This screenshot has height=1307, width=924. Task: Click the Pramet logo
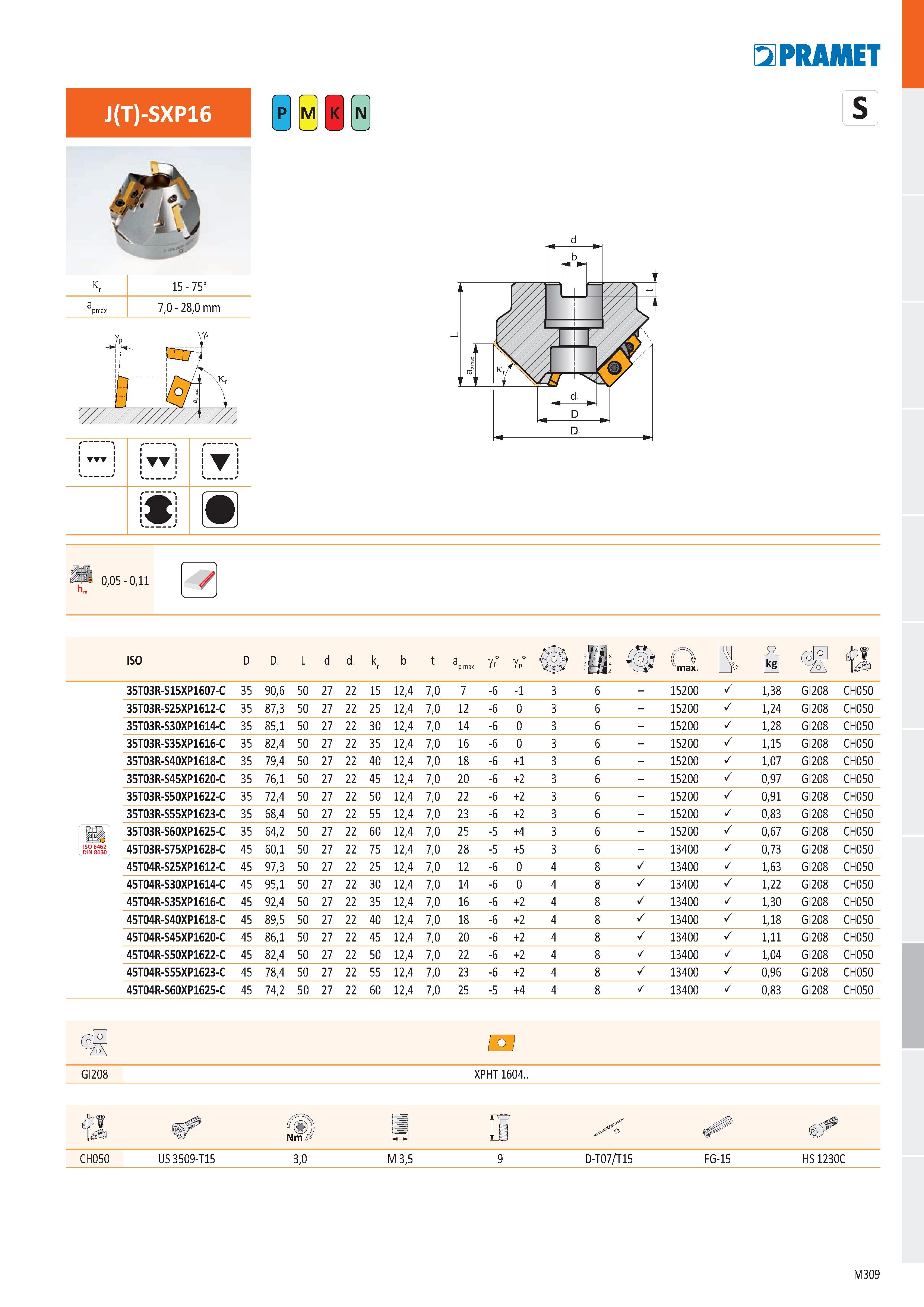816,55
